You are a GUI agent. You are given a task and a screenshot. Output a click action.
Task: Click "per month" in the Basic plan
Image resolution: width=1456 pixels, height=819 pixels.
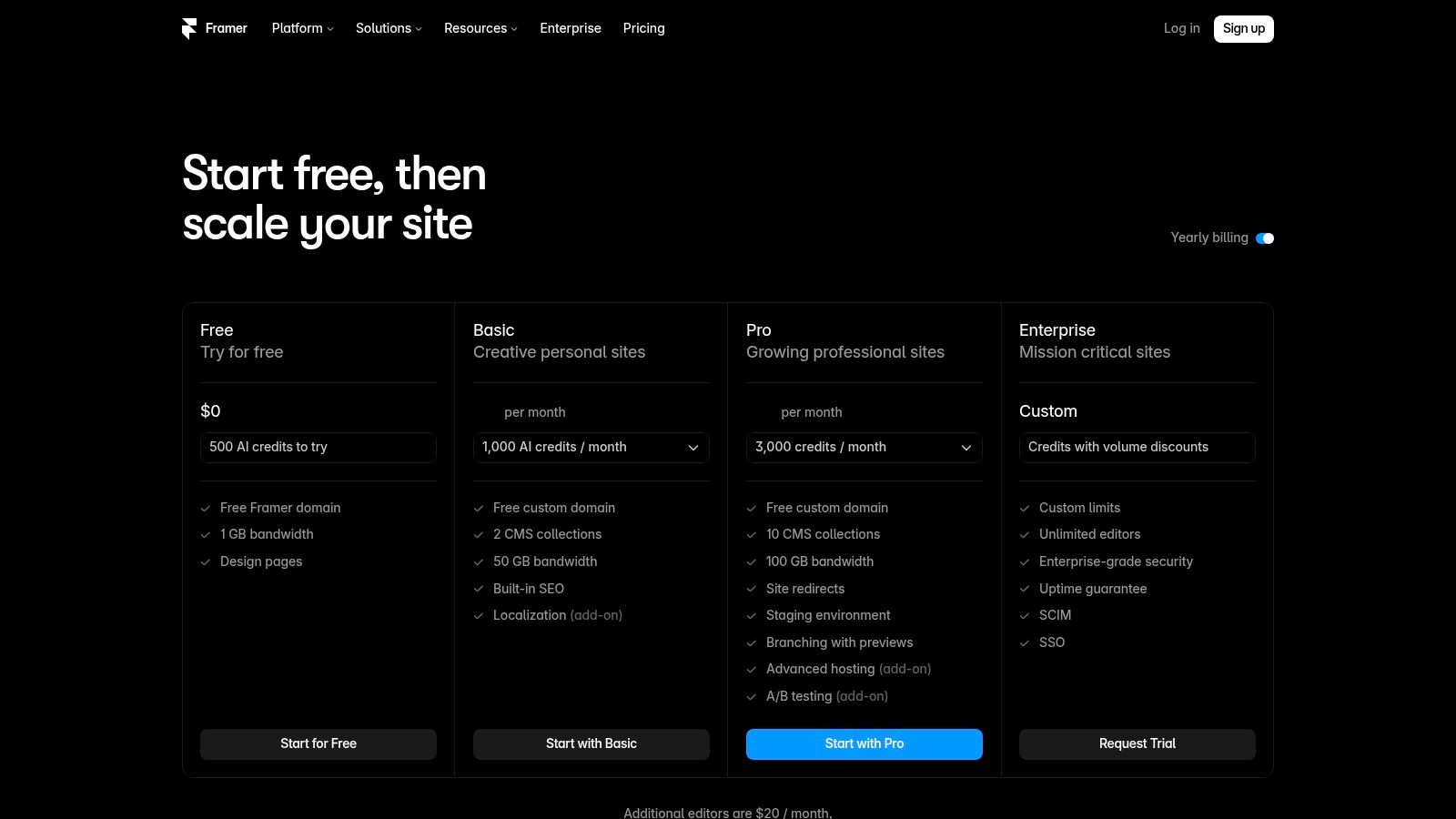(x=535, y=412)
